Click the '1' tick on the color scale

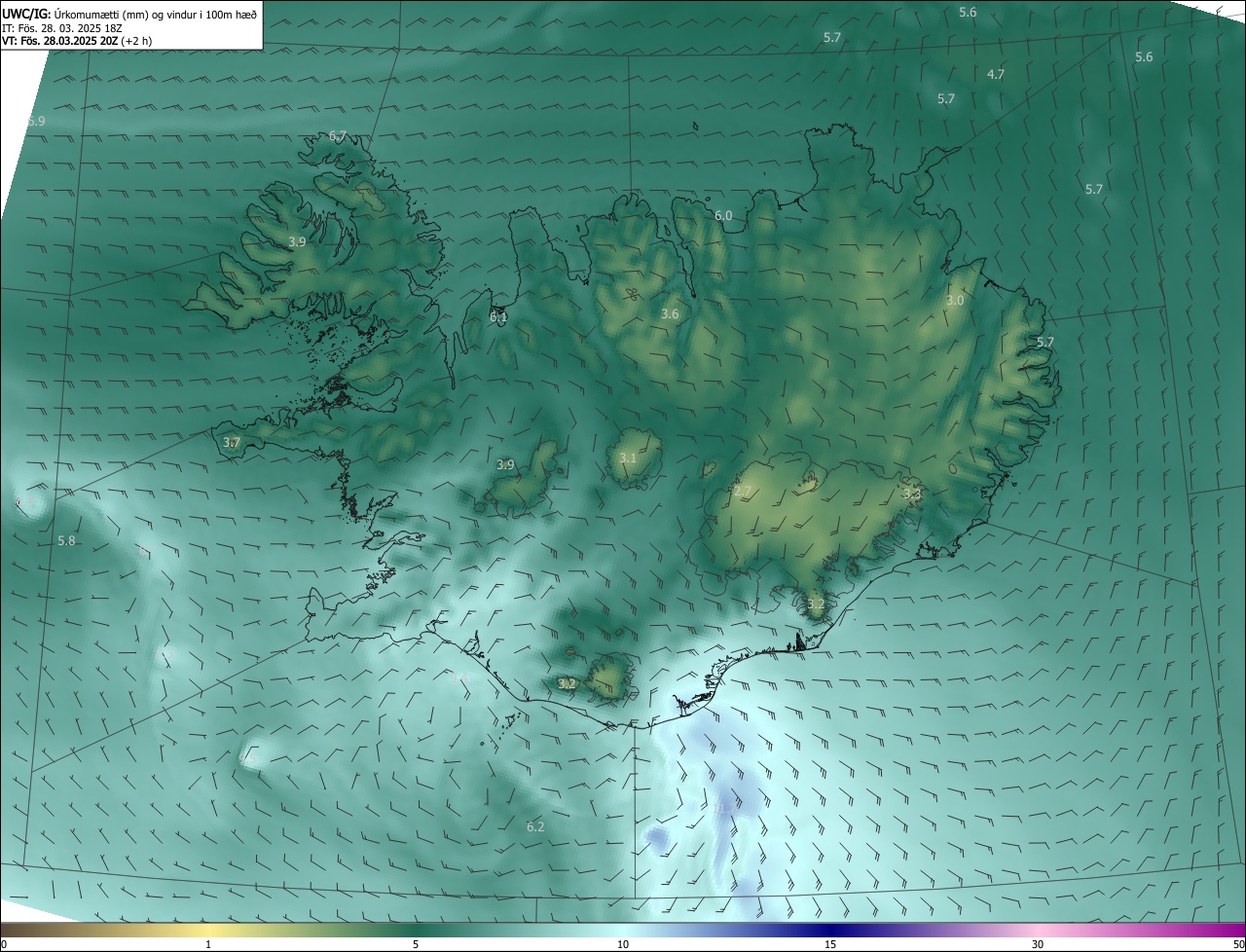(x=209, y=945)
